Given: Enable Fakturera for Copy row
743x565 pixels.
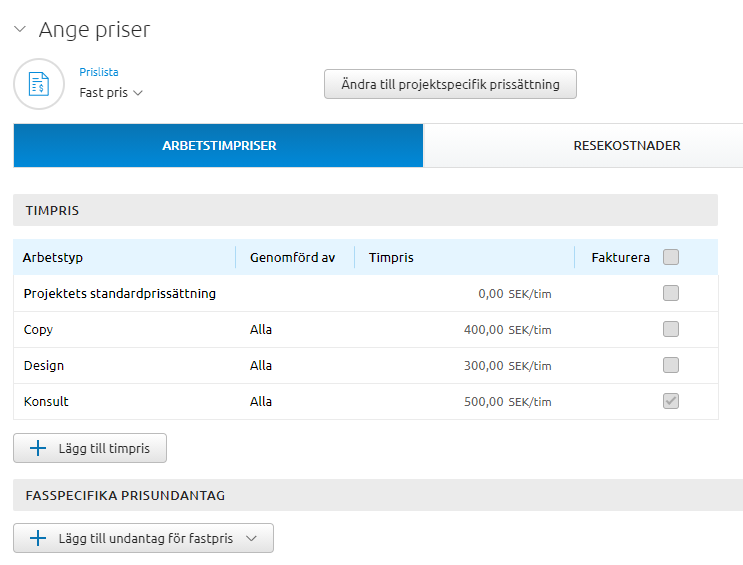Looking at the screenshot, I should pos(671,329).
